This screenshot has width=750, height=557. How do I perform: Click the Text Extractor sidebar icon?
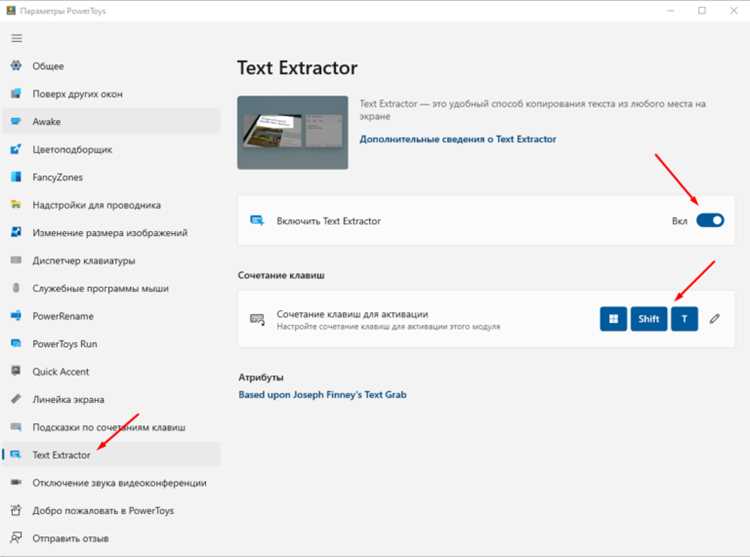click(16, 454)
